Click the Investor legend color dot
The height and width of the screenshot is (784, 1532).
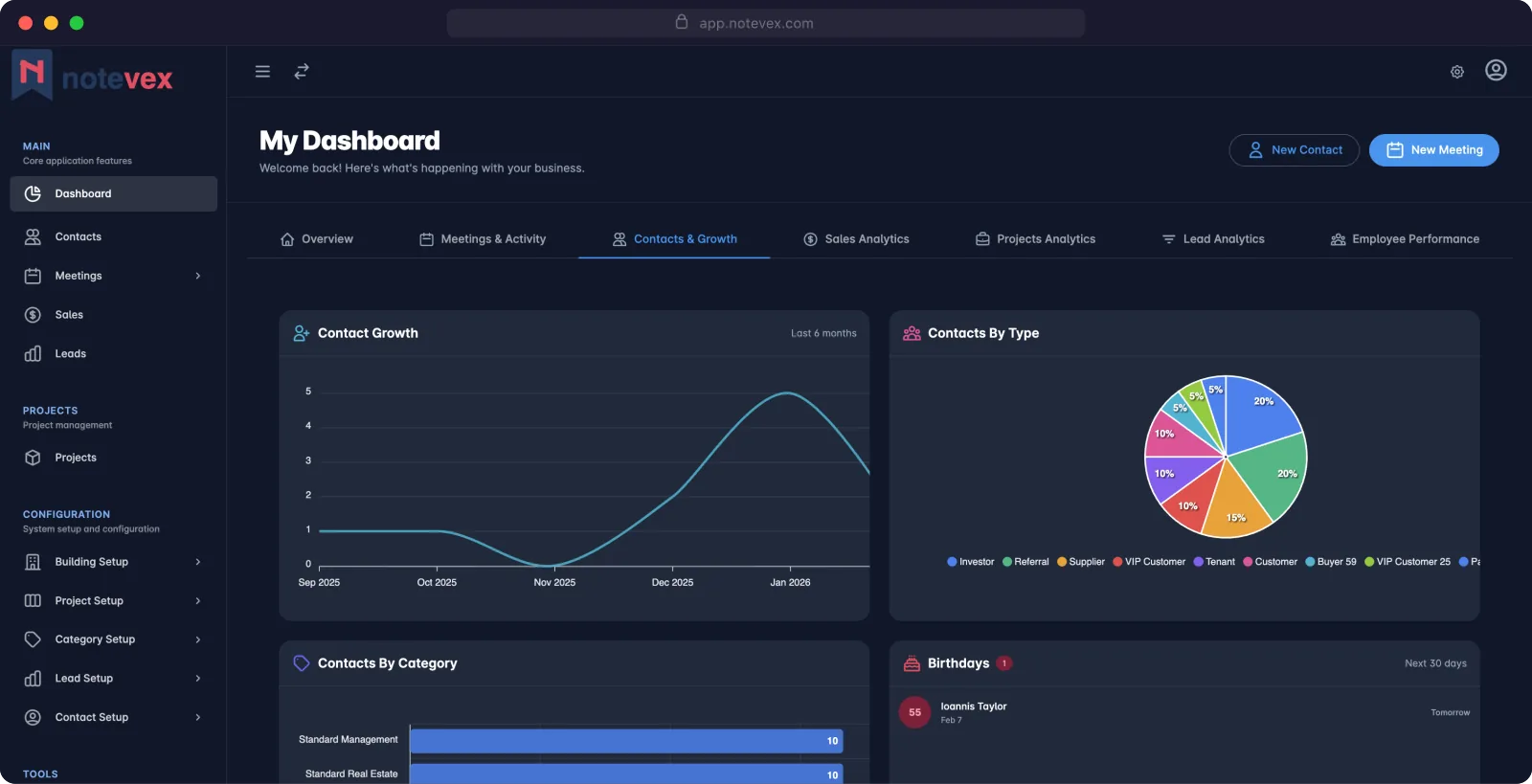coord(952,562)
